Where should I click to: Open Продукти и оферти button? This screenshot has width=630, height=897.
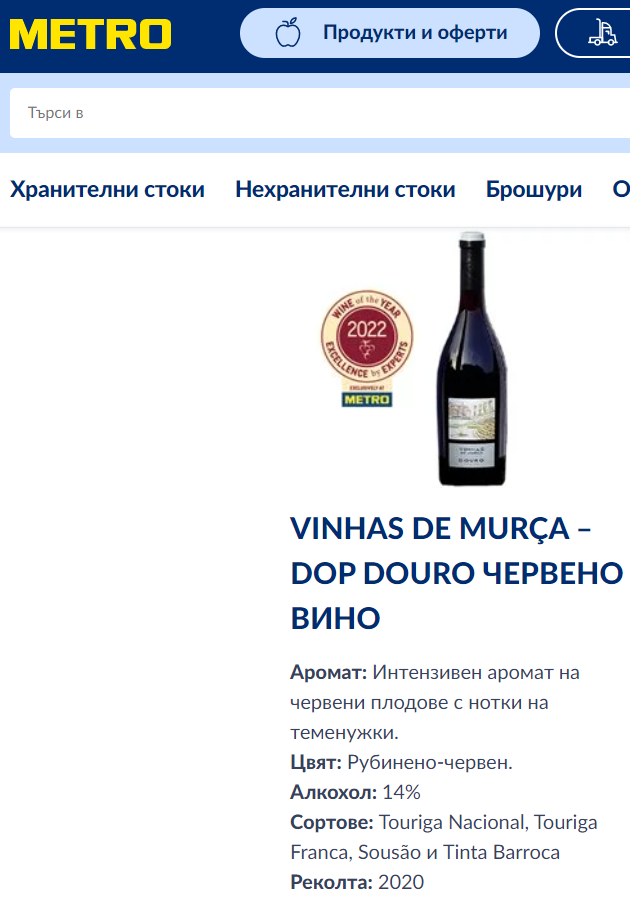[x=390, y=33]
